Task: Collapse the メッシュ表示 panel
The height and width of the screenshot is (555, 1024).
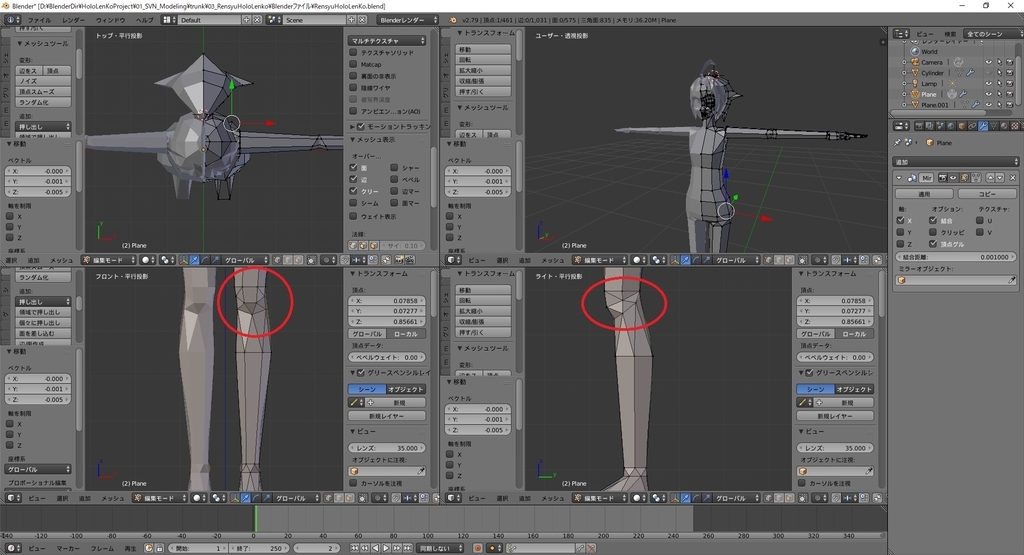Action: pos(353,140)
